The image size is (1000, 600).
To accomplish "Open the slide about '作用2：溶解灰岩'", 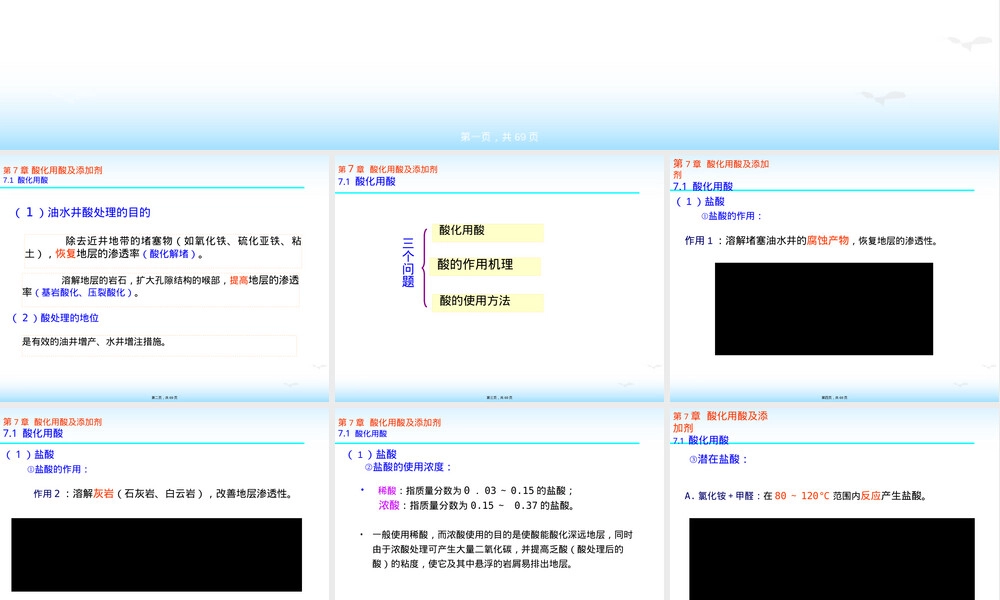I will click(165, 503).
